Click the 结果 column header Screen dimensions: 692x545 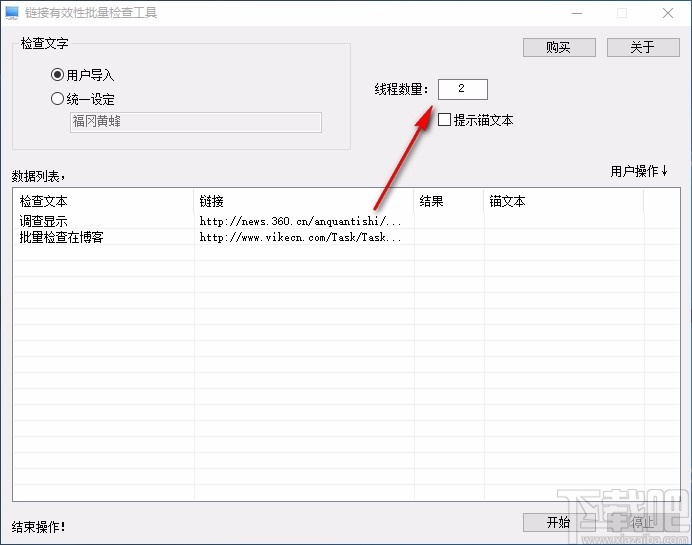(449, 201)
